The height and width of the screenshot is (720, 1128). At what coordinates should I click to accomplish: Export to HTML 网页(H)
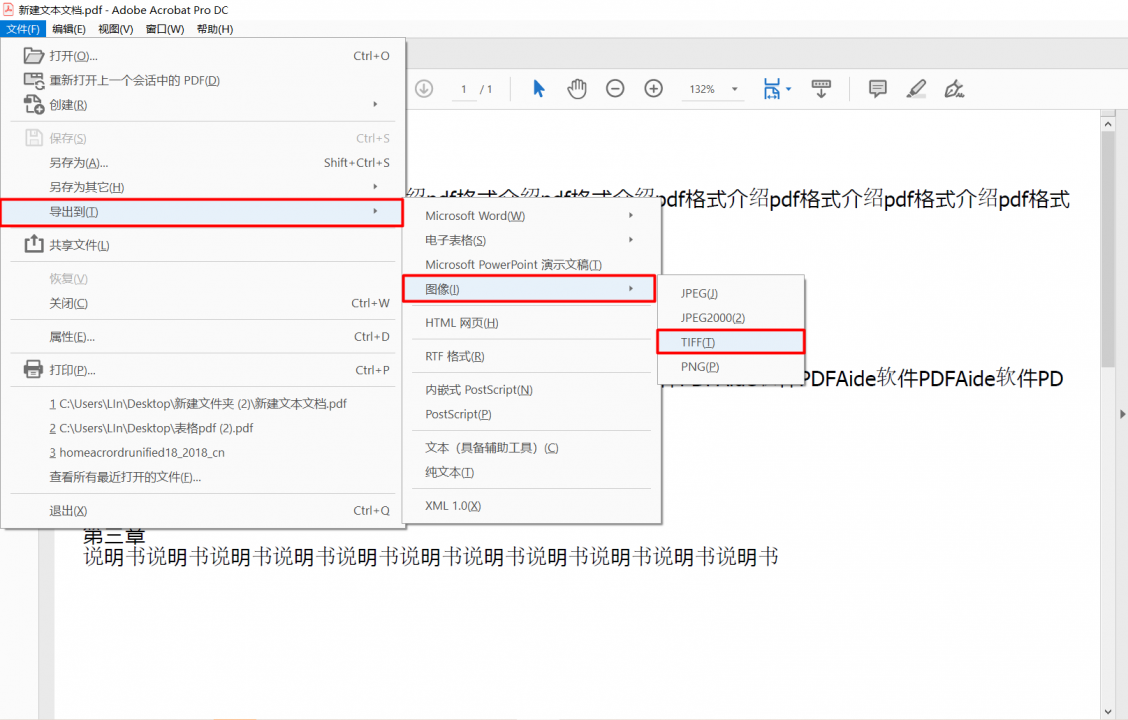pos(531,323)
